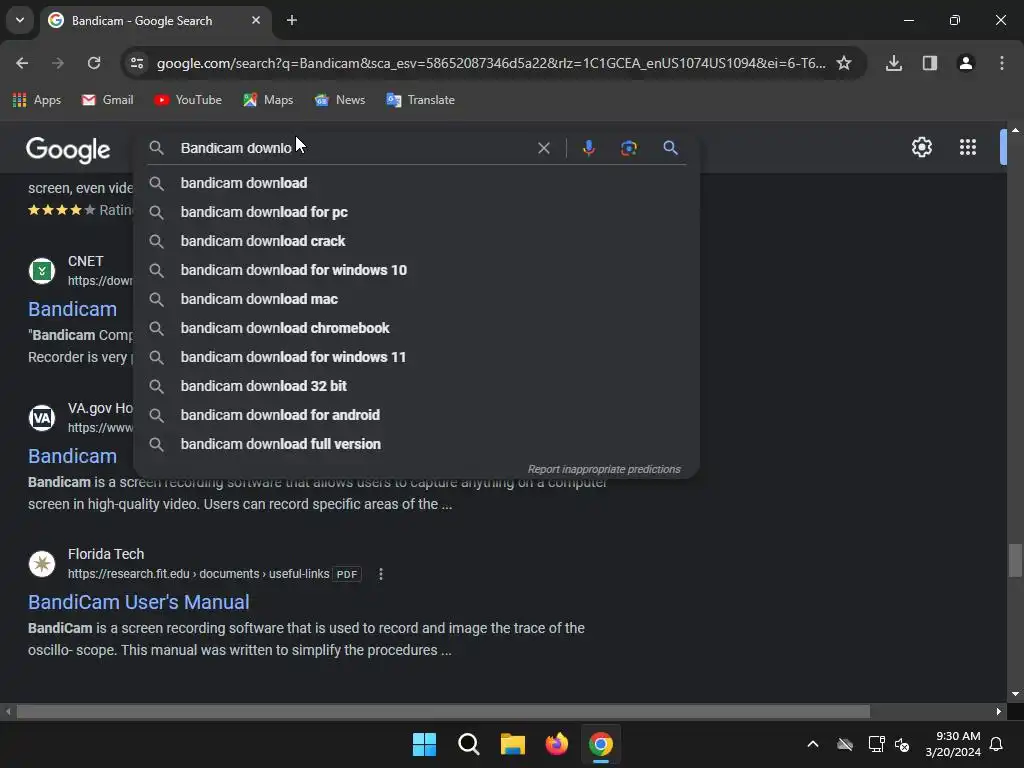Open the Apps bookmark
Viewport: 1024px width, 768px height.
tap(37, 100)
